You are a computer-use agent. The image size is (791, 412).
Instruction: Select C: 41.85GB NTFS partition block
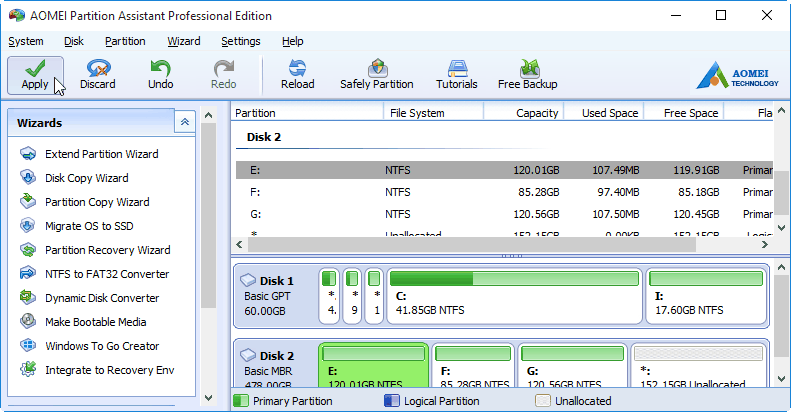[x=514, y=296]
